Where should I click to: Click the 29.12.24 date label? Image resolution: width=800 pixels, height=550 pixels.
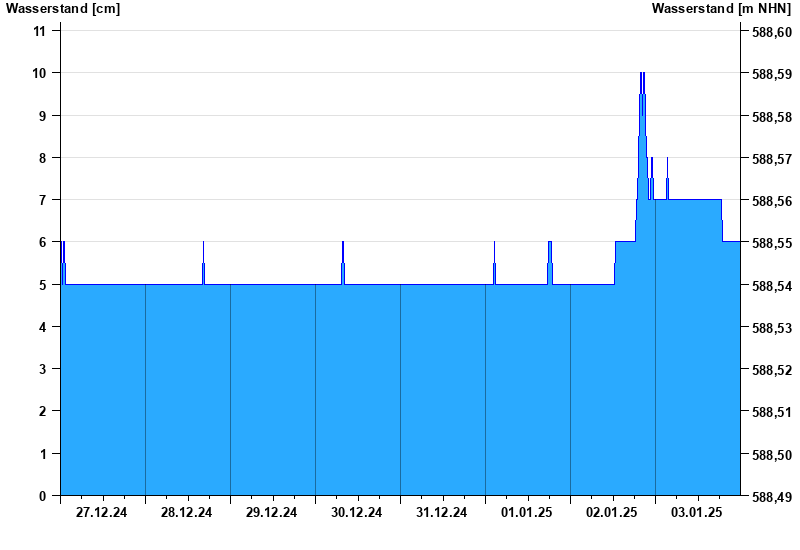pos(271,512)
